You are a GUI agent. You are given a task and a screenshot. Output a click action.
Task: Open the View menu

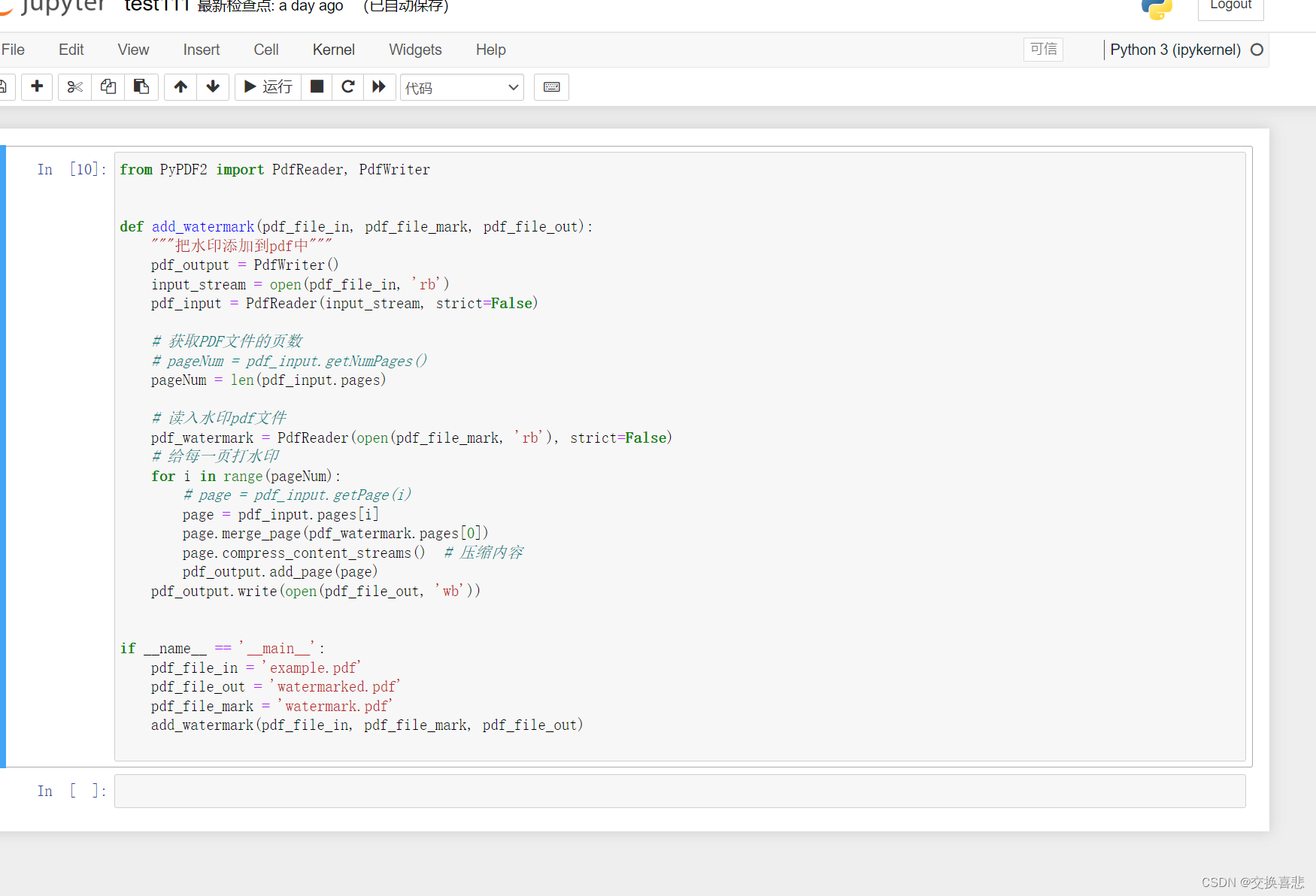point(133,50)
